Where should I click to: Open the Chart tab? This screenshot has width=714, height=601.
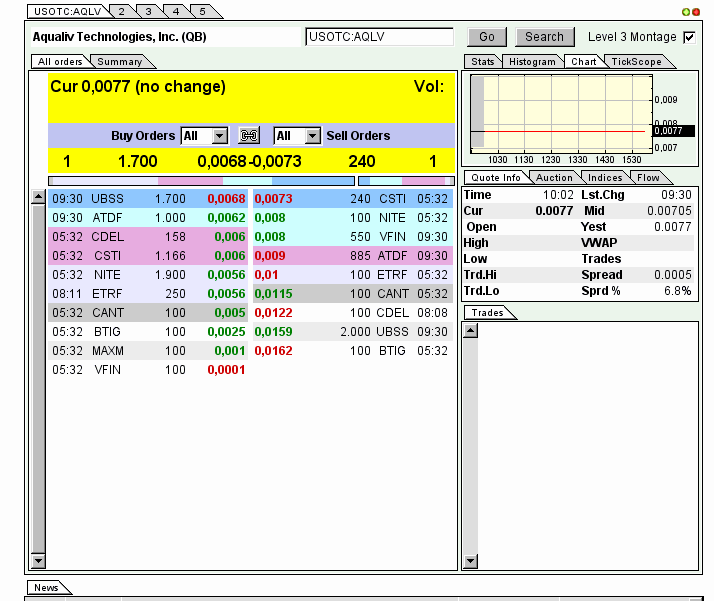point(583,61)
